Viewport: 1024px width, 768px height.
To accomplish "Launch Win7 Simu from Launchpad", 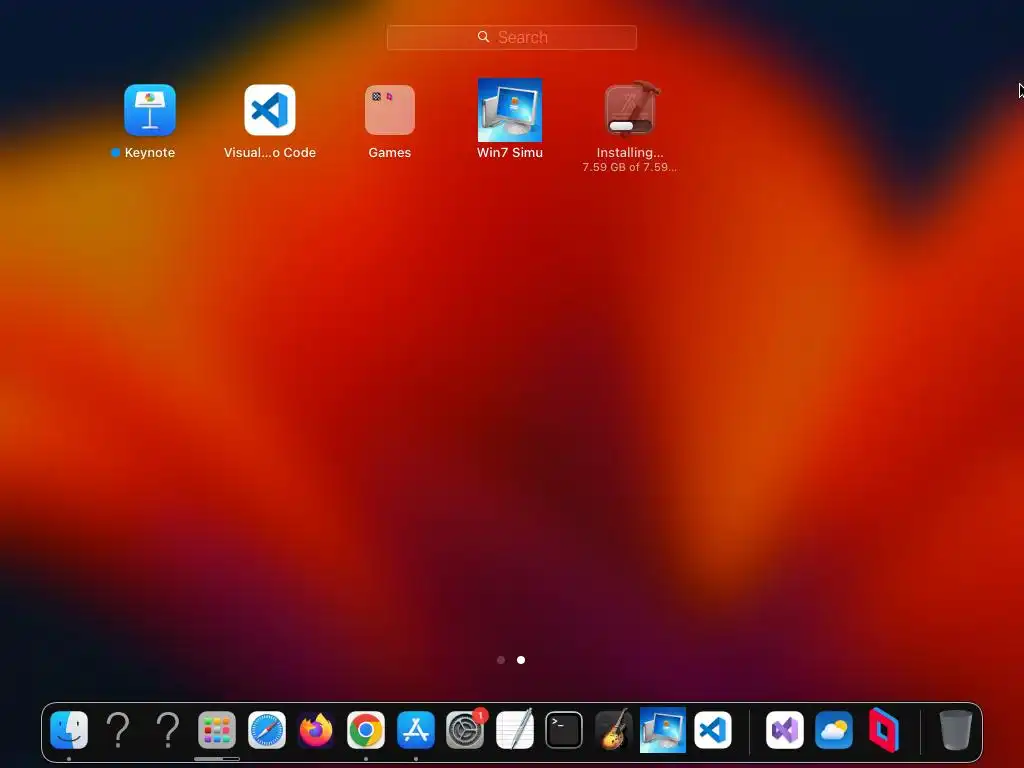I will point(509,110).
